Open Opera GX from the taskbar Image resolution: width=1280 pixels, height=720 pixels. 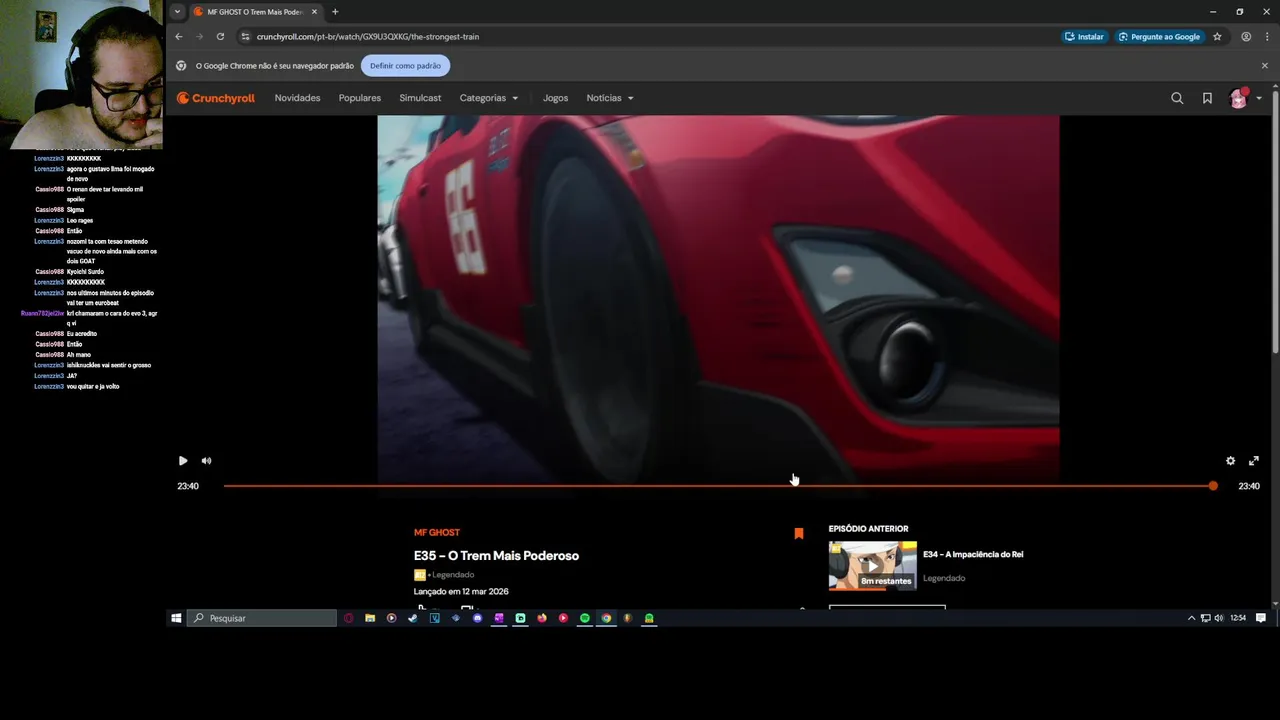[x=348, y=618]
